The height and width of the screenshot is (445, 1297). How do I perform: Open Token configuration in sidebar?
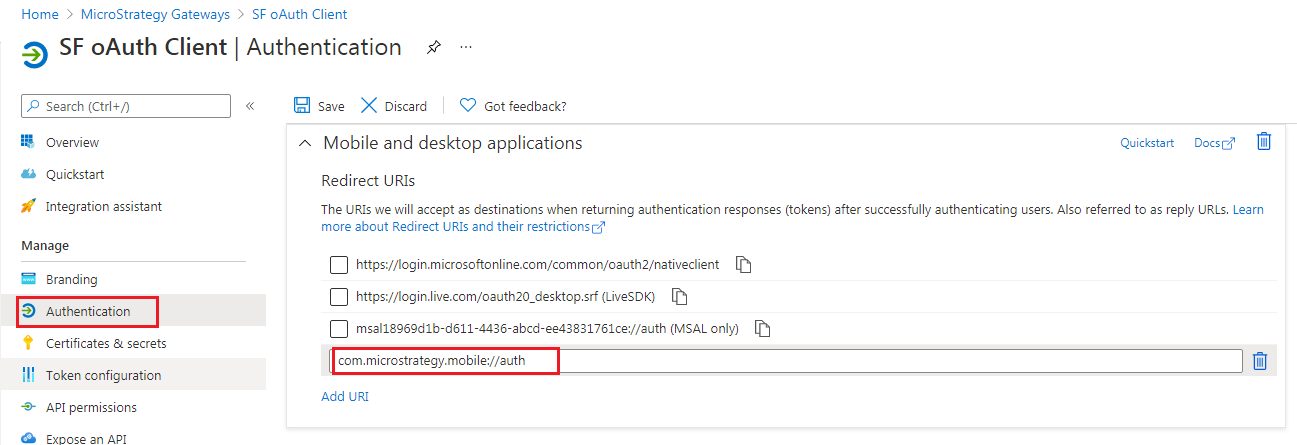point(103,375)
